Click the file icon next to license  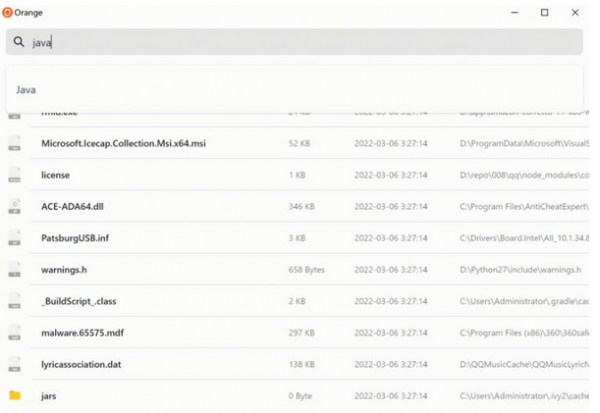coord(15,175)
